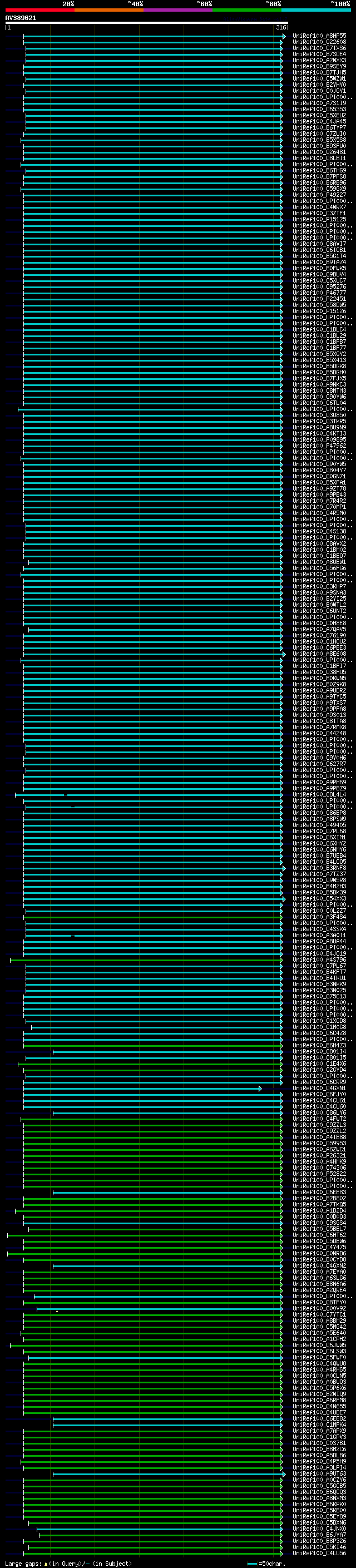This screenshot has width=356, height=1568.
Task: Open hit UniRef100_B9SEY9
Action: 319,66
